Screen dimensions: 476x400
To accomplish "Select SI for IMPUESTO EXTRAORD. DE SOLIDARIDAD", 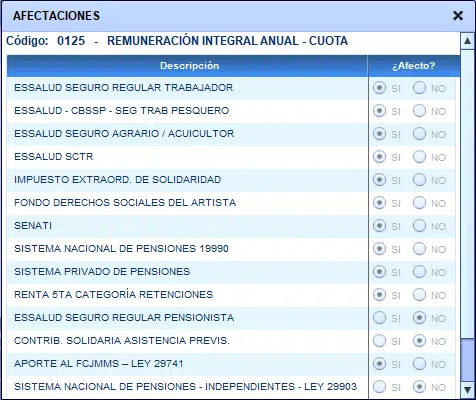I will point(379,180).
